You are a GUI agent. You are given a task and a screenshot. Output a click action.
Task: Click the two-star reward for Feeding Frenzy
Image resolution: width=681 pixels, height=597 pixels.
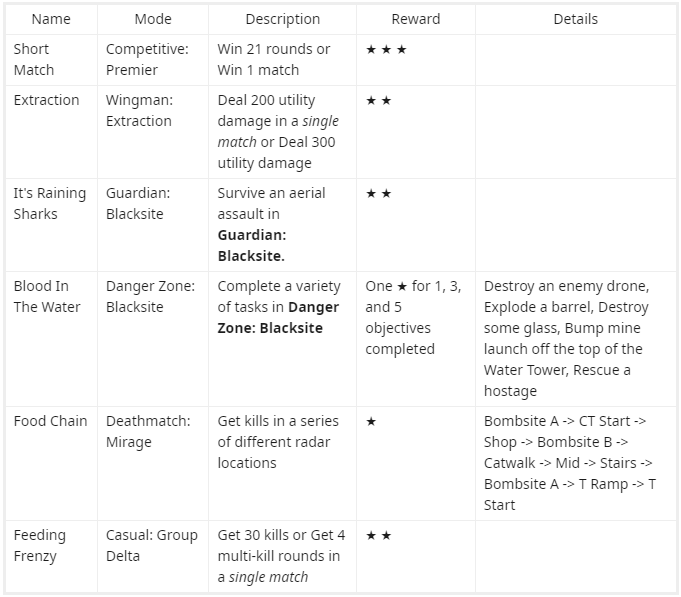(x=378, y=535)
